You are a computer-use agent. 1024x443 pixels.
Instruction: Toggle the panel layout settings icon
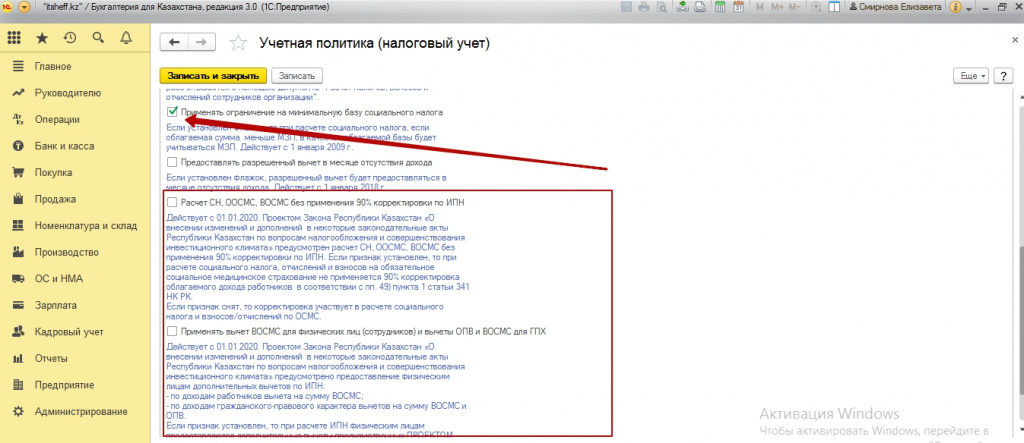click(x=834, y=7)
